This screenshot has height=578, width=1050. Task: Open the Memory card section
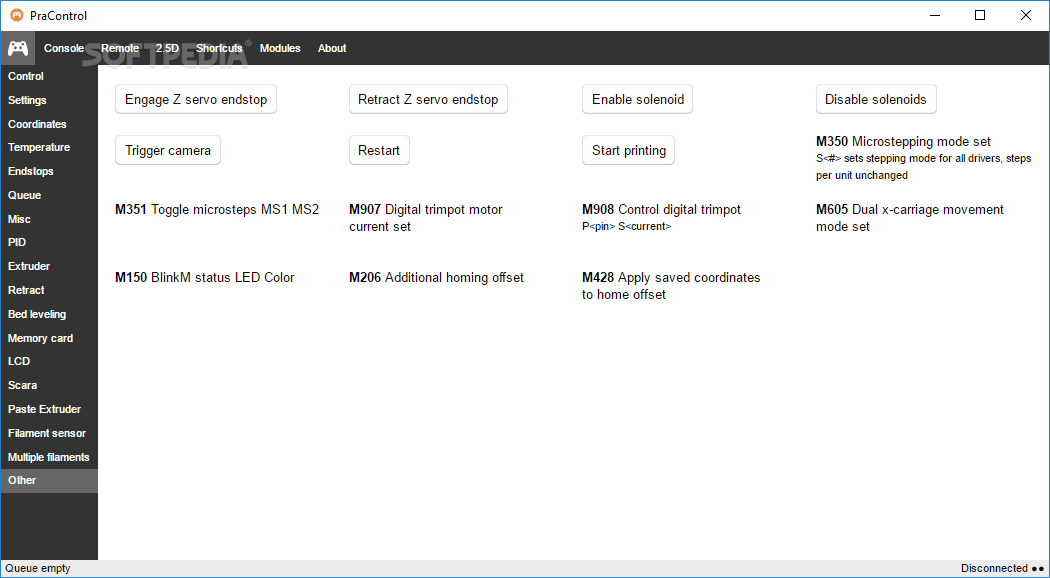coord(50,338)
